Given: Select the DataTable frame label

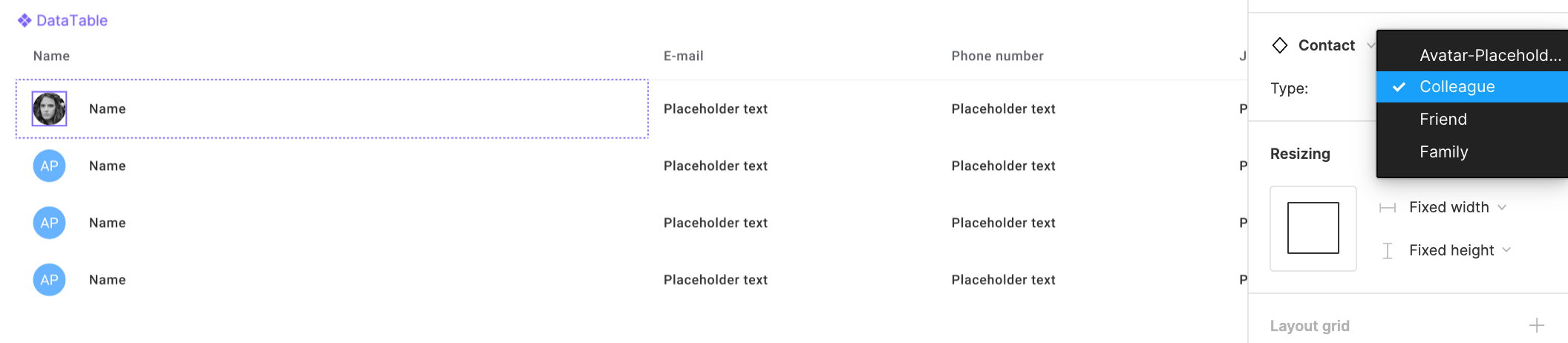Looking at the screenshot, I should coord(72,20).
